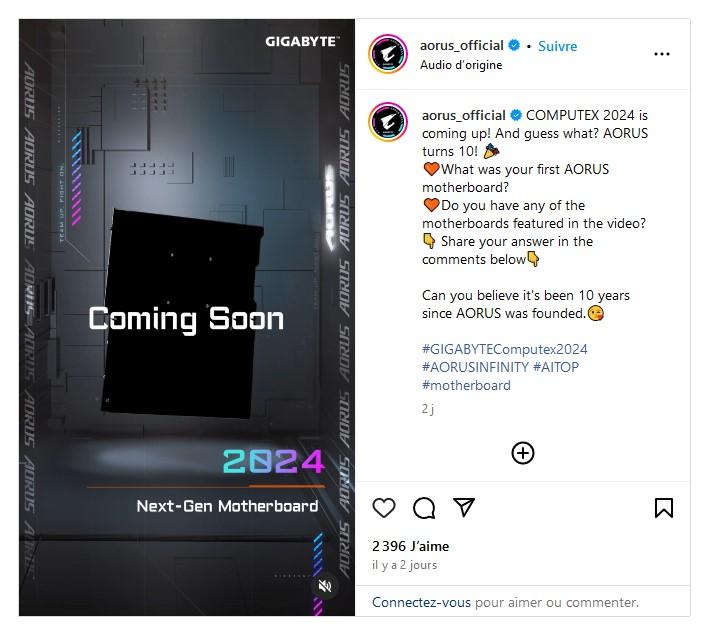
Task: Open hashtag #AITOP
Action: pos(556,367)
